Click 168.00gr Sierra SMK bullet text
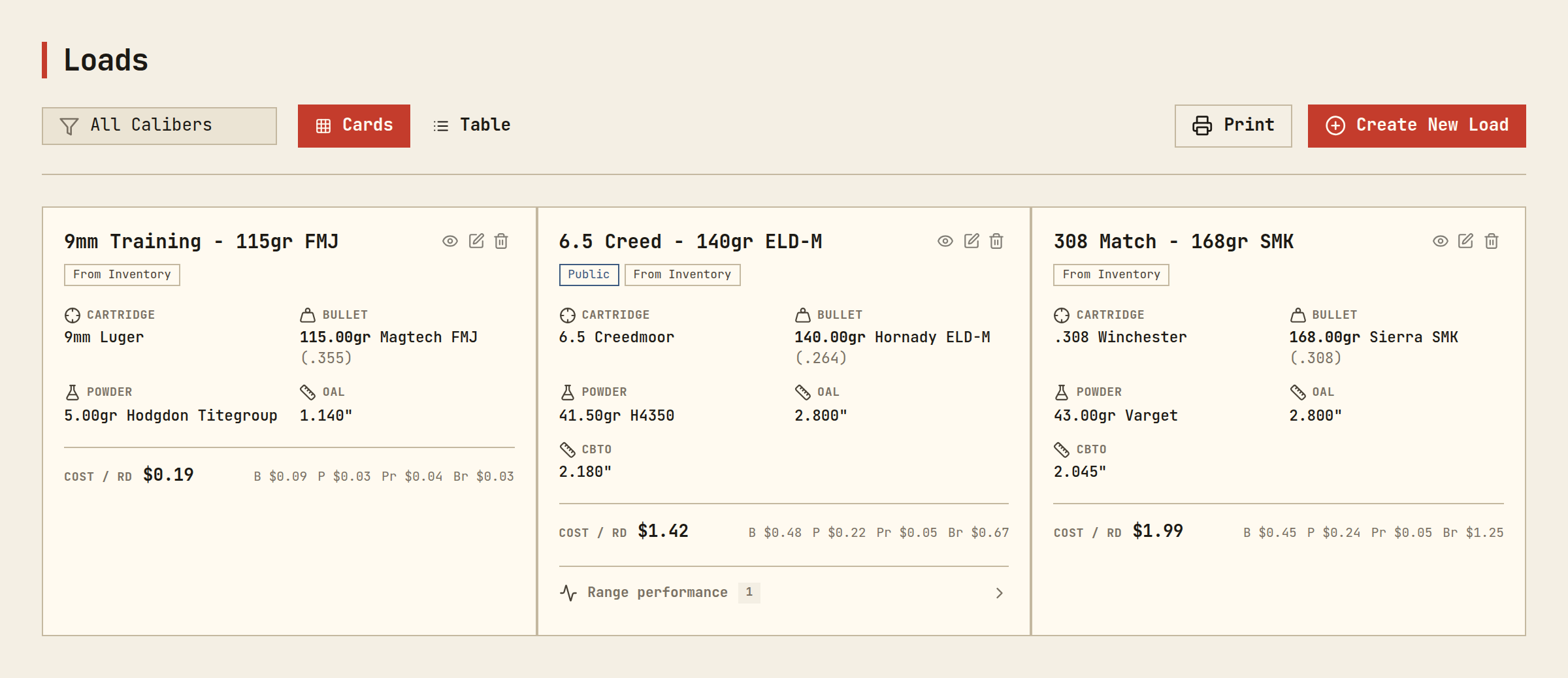 click(1374, 338)
